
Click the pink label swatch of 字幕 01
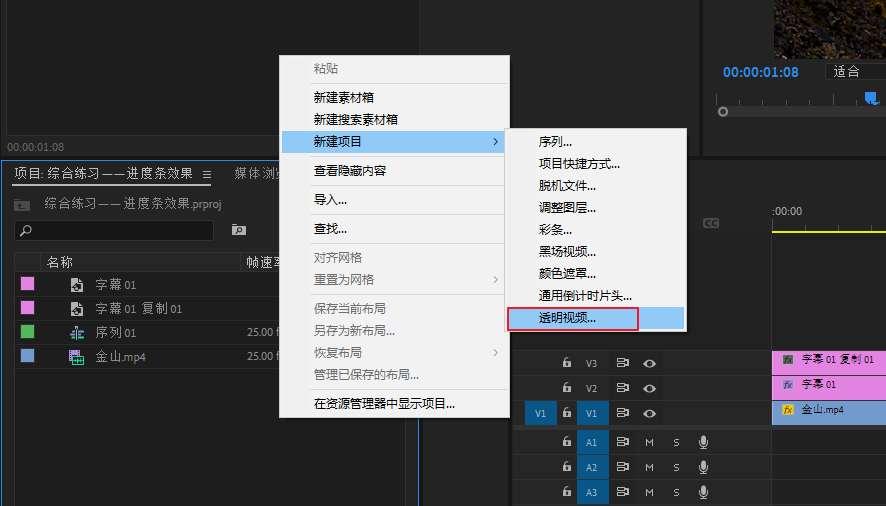click(x=28, y=284)
